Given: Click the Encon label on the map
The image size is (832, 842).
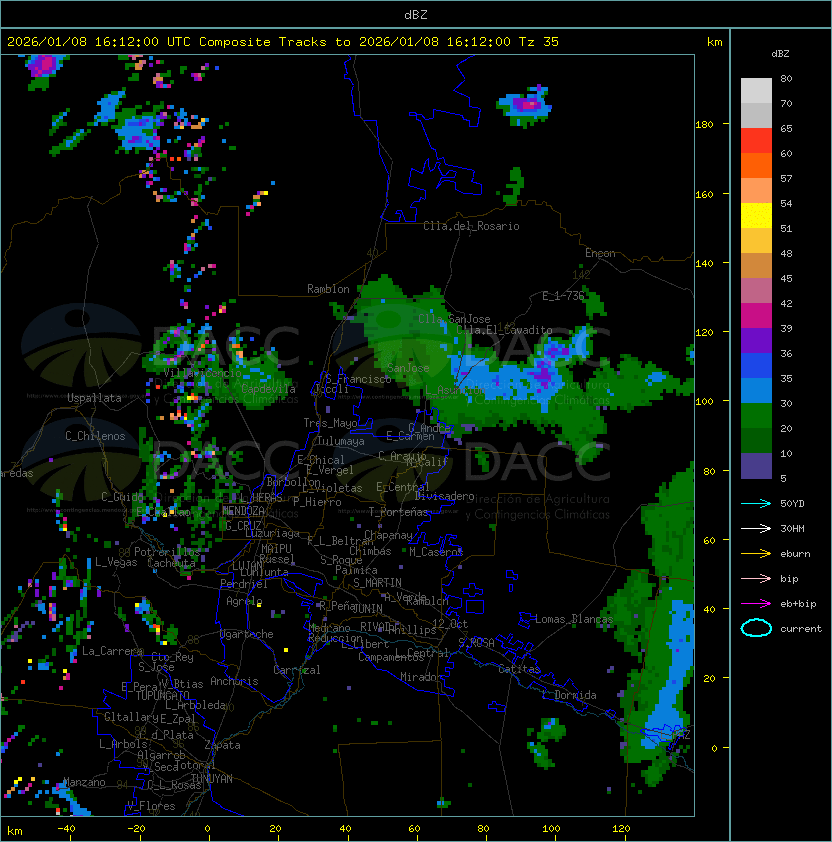Looking at the screenshot, I should (600, 253).
